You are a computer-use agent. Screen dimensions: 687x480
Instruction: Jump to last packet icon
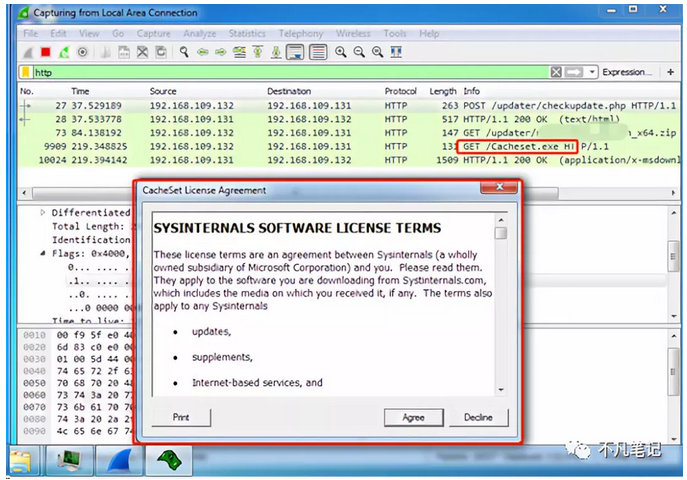click(x=276, y=52)
